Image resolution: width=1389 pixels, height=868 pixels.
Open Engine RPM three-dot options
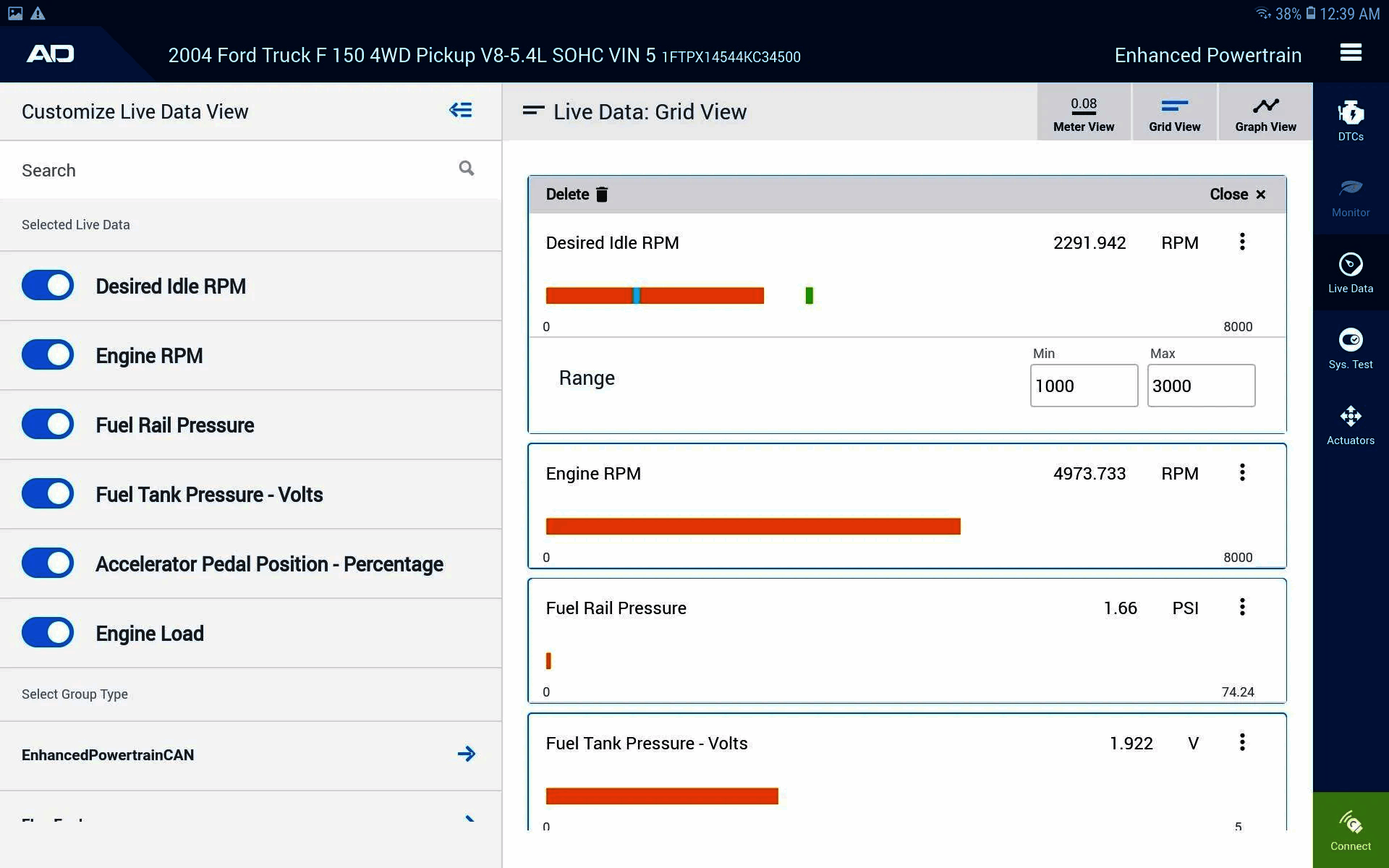(1242, 473)
